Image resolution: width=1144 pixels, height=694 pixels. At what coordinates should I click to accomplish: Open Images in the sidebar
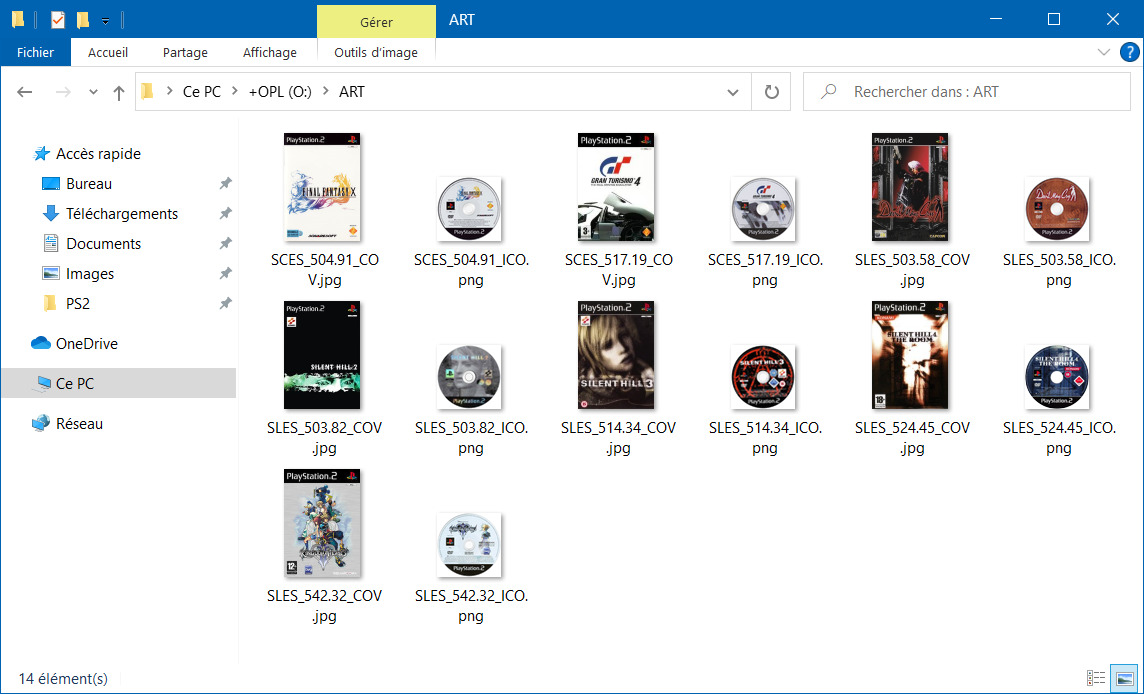pyautogui.click(x=78, y=274)
